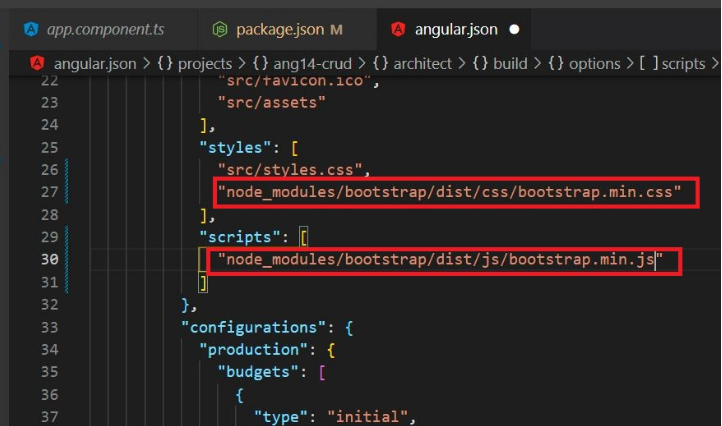This screenshot has width=722, height=426.
Task: Click the "styles" key on line 25
Action: pyautogui.click(x=235, y=147)
